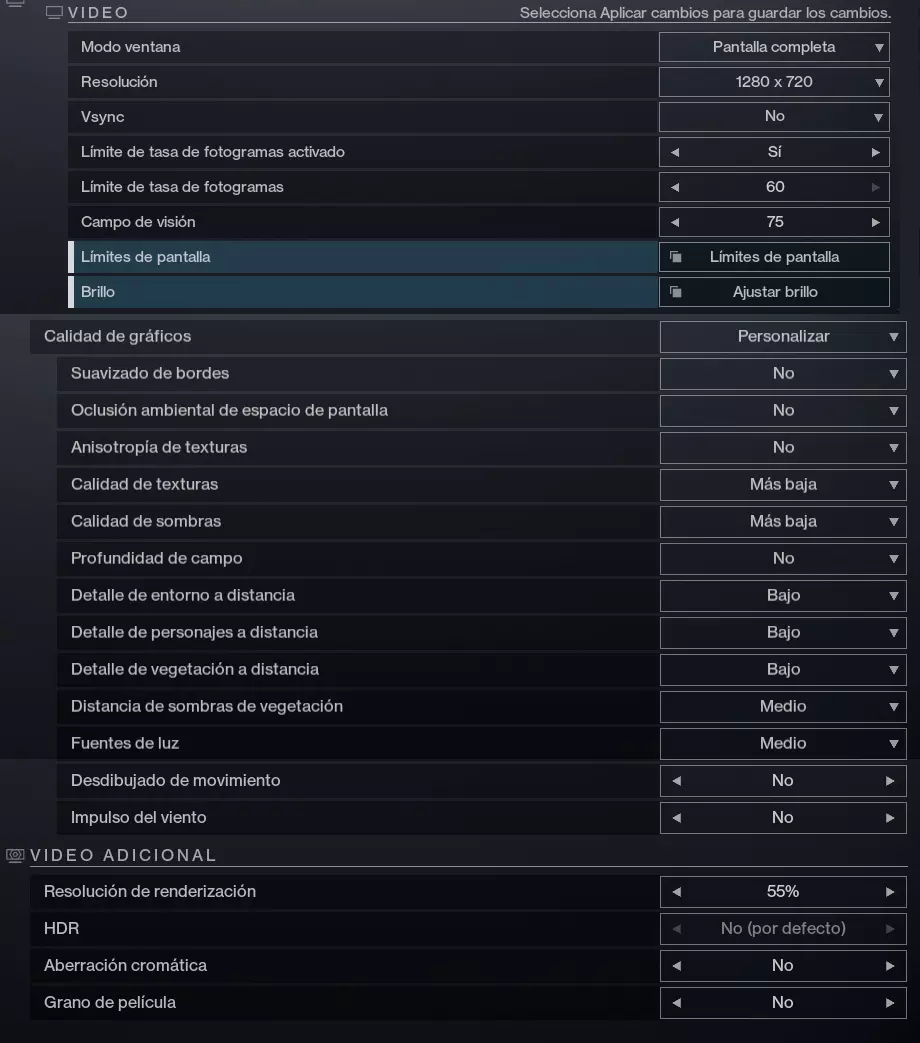920x1043 pixels.
Task: Decrease Resolución de renderización with left arrow
Action: pyautogui.click(x=677, y=892)
